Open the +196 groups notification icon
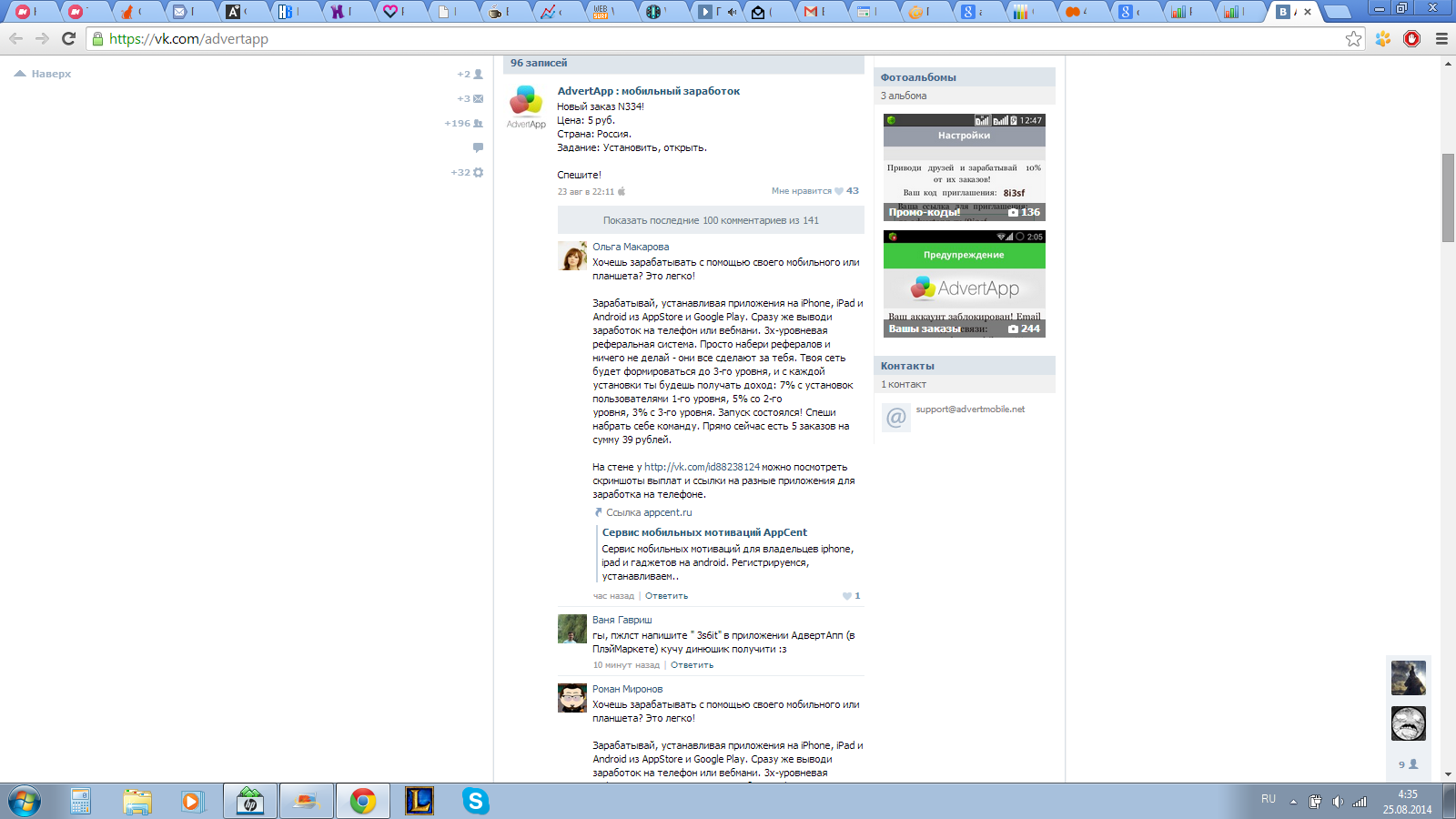Screen dimensions: 1456x819 click(464, 123)
